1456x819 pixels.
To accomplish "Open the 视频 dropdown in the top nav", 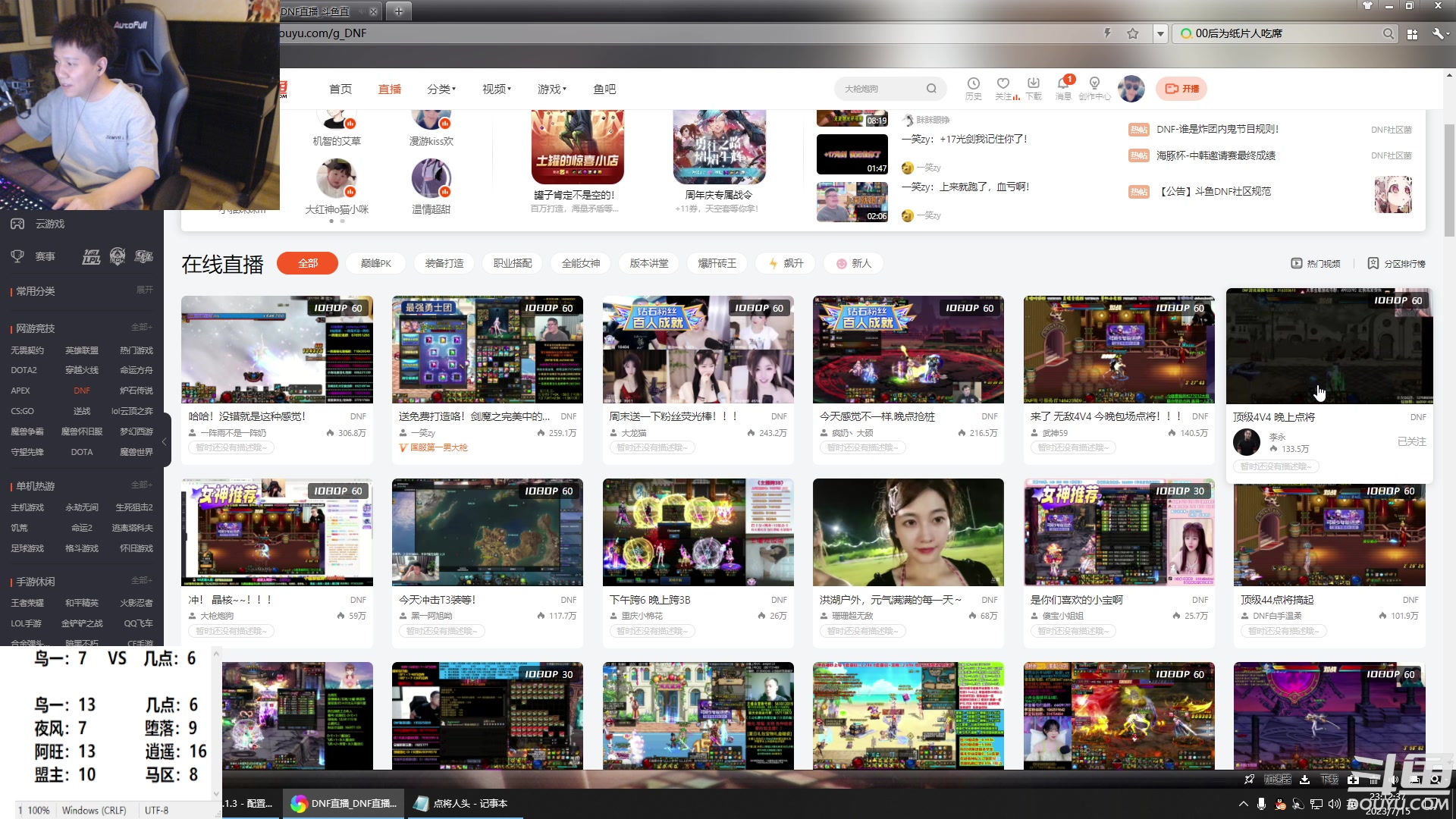I will coord(497,89).
